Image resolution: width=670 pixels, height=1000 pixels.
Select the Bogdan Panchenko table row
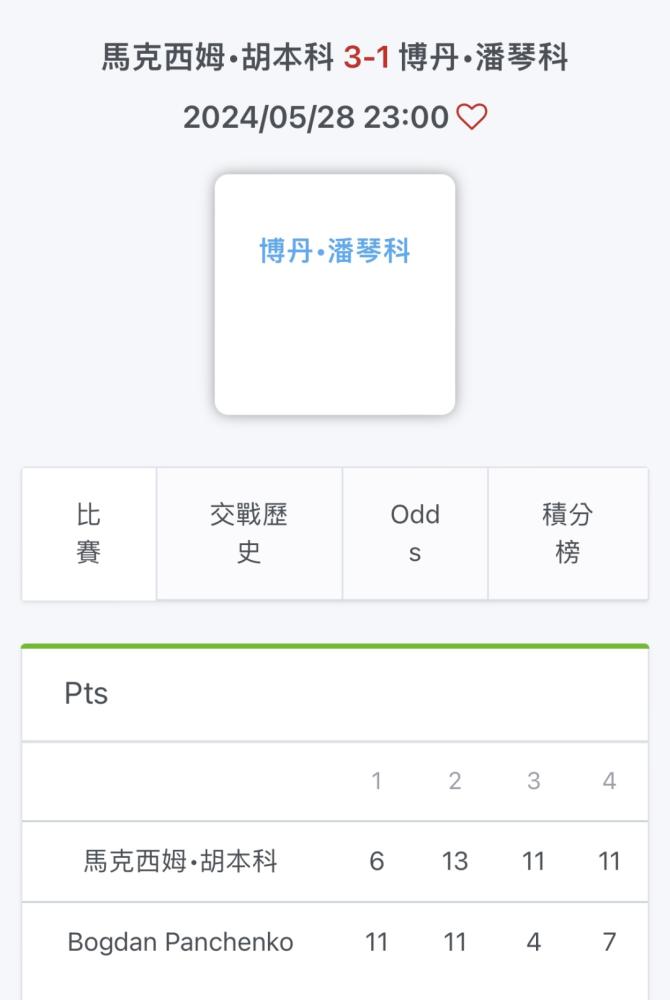point(335,942)
